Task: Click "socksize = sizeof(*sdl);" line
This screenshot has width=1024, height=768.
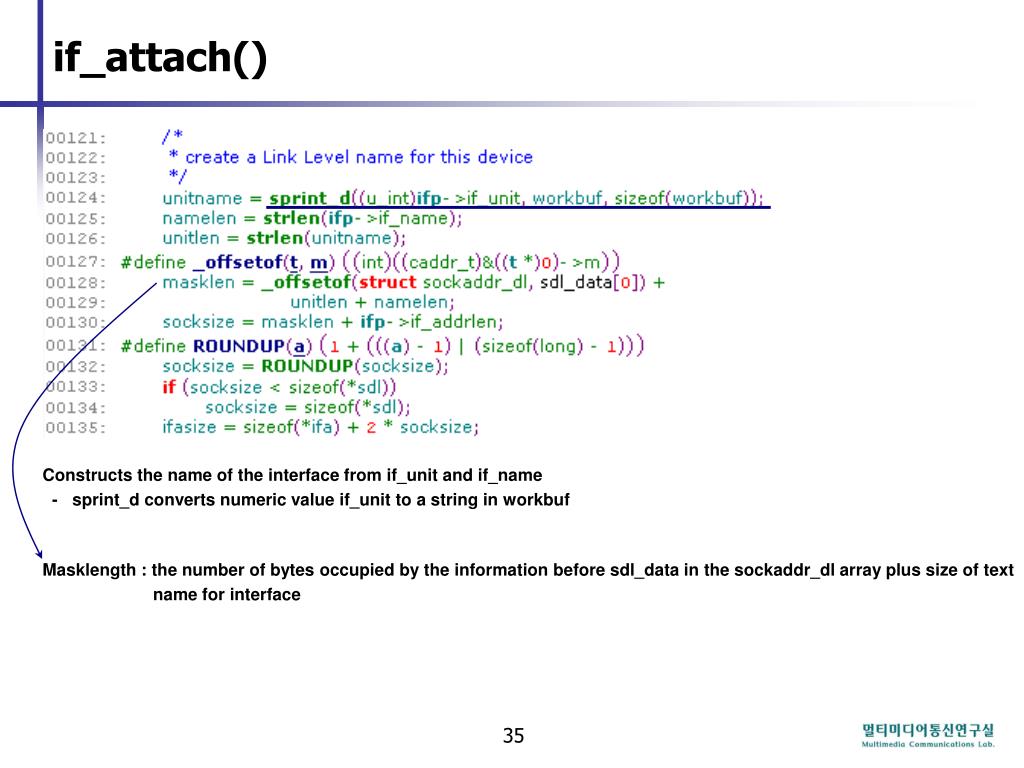Action: point(308,408)
